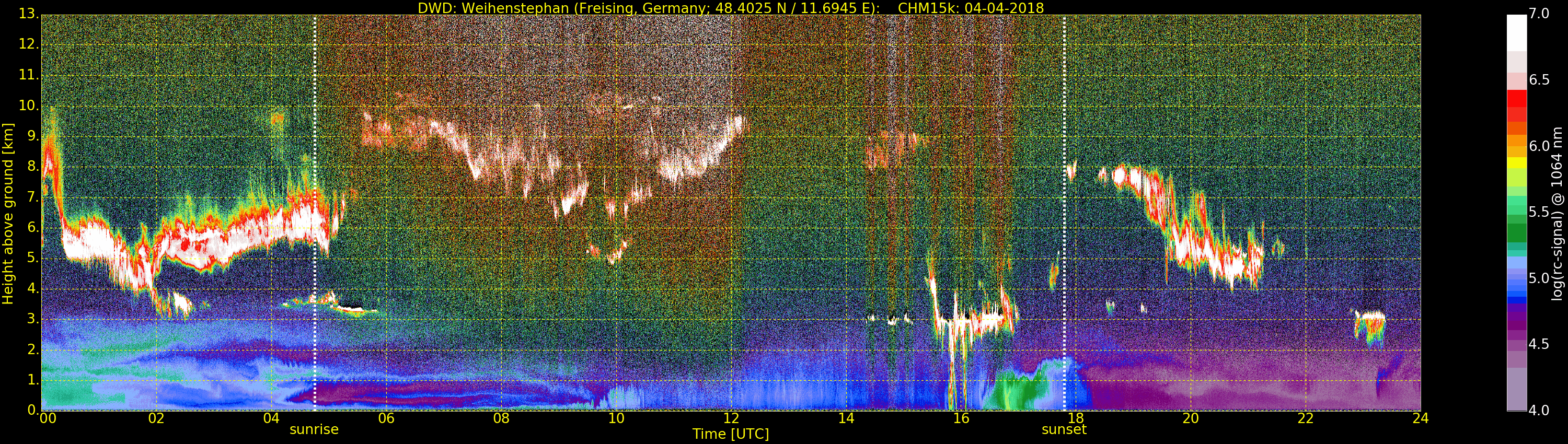The image size is (1568, 444).
Task: Select the 'Height above ground [km]' axis label
Action: [8, 214]
